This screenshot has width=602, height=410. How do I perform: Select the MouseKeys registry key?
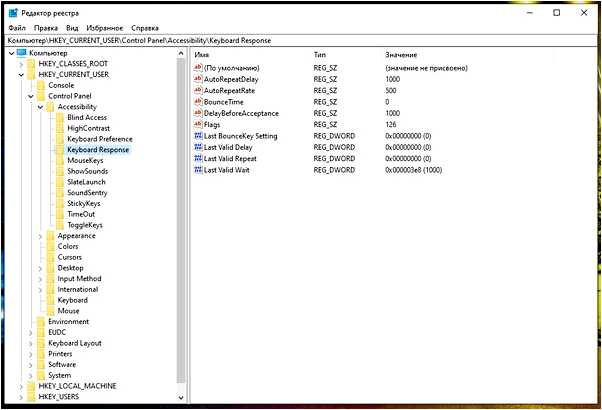(85, 160)
